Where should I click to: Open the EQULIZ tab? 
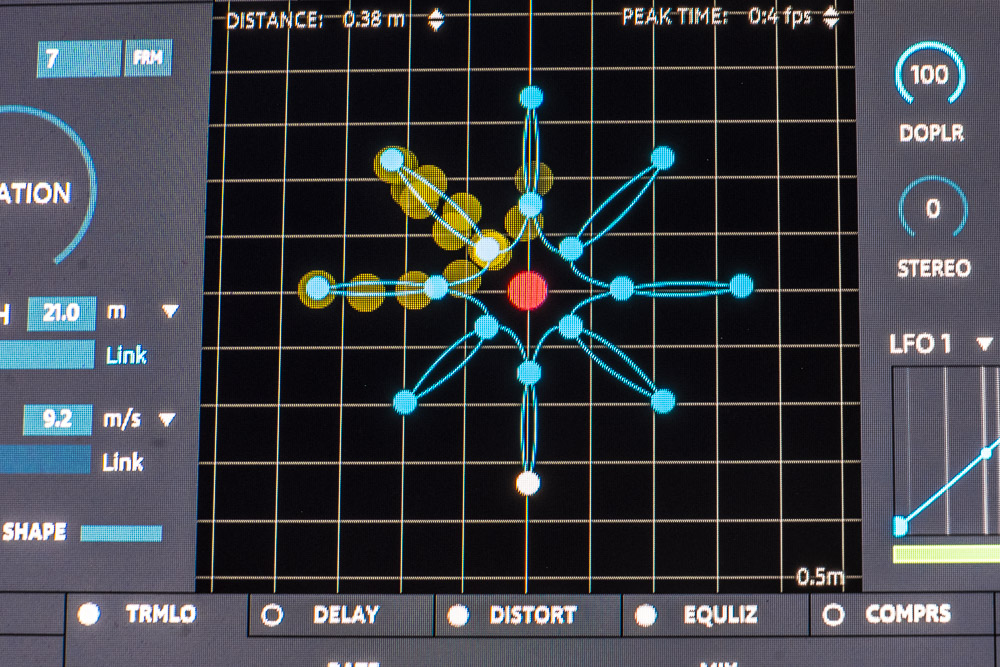[716, 615]
